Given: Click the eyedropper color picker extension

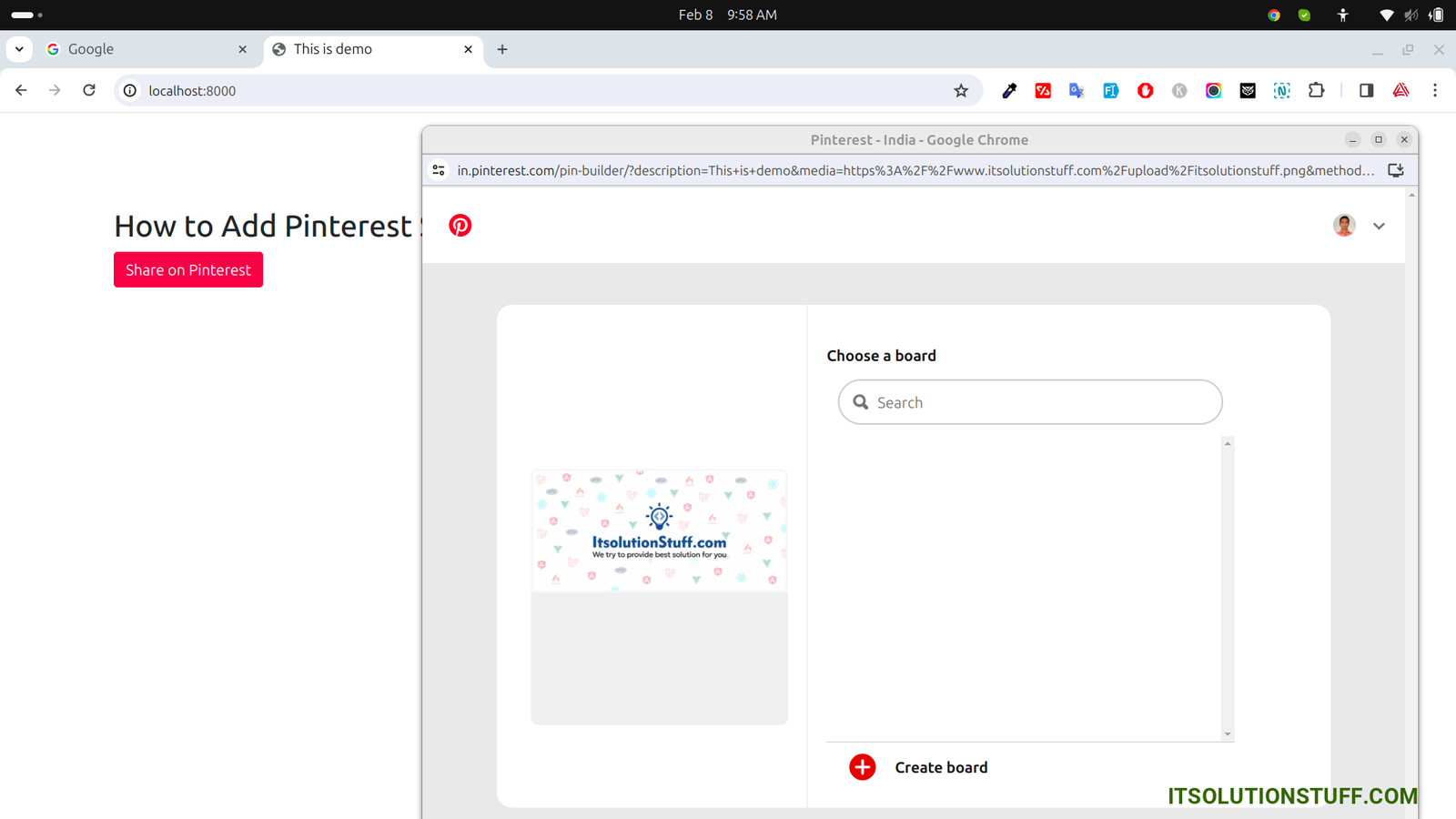Looking at the screenshot, I should (1009, 91).
